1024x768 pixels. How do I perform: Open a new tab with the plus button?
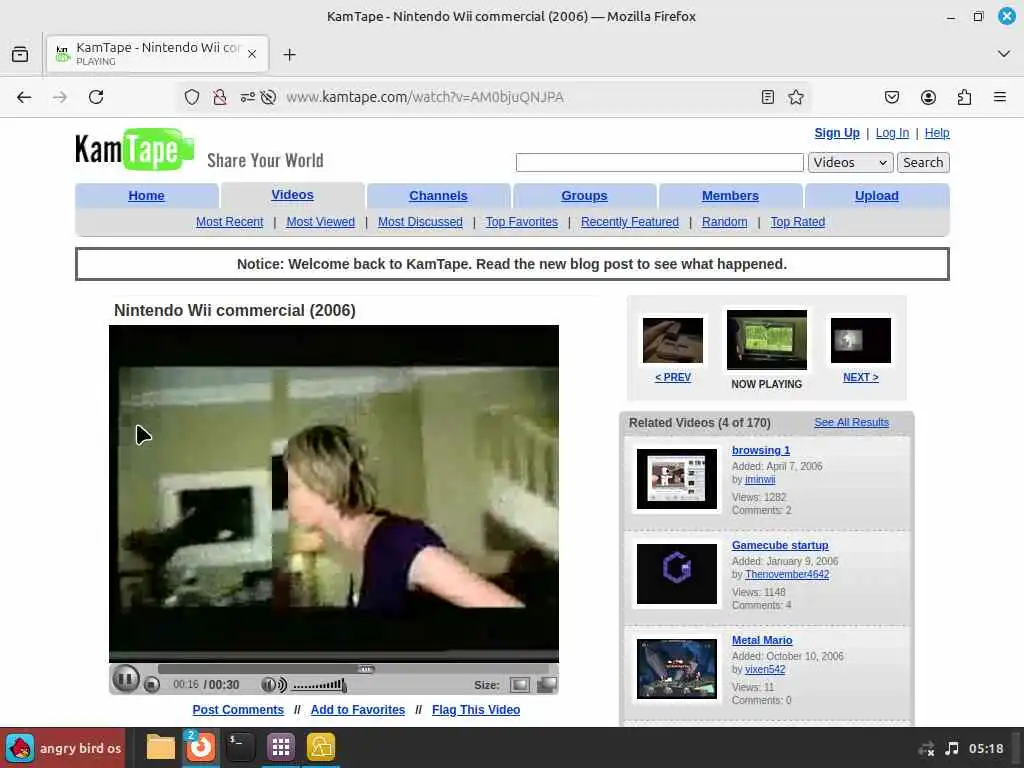click(x=289, y=54)
